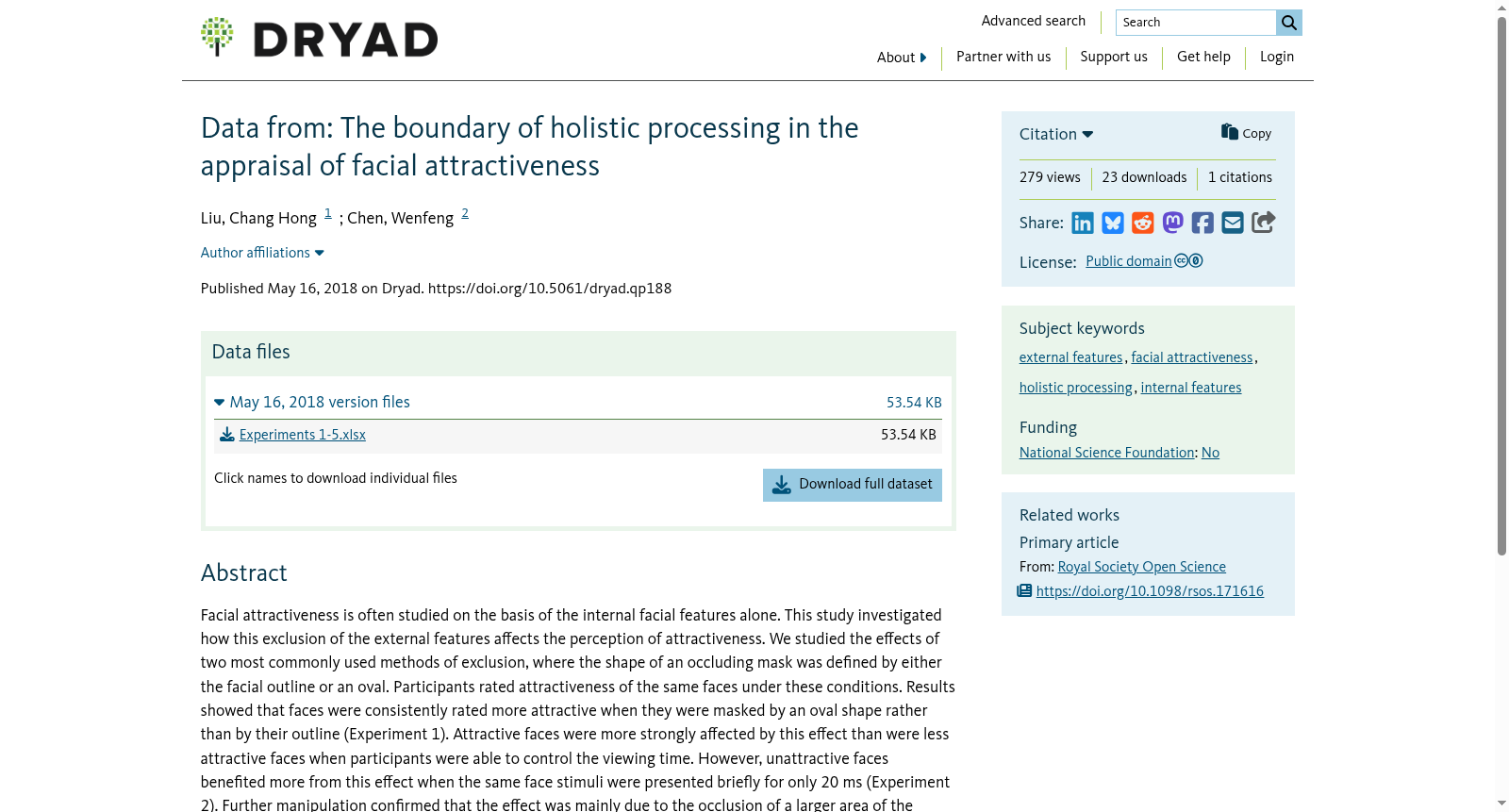The width and height of the screenshot is (1509, 812).
Task: Collapse May 16, 2018 version files
Action: click(312, 402)
